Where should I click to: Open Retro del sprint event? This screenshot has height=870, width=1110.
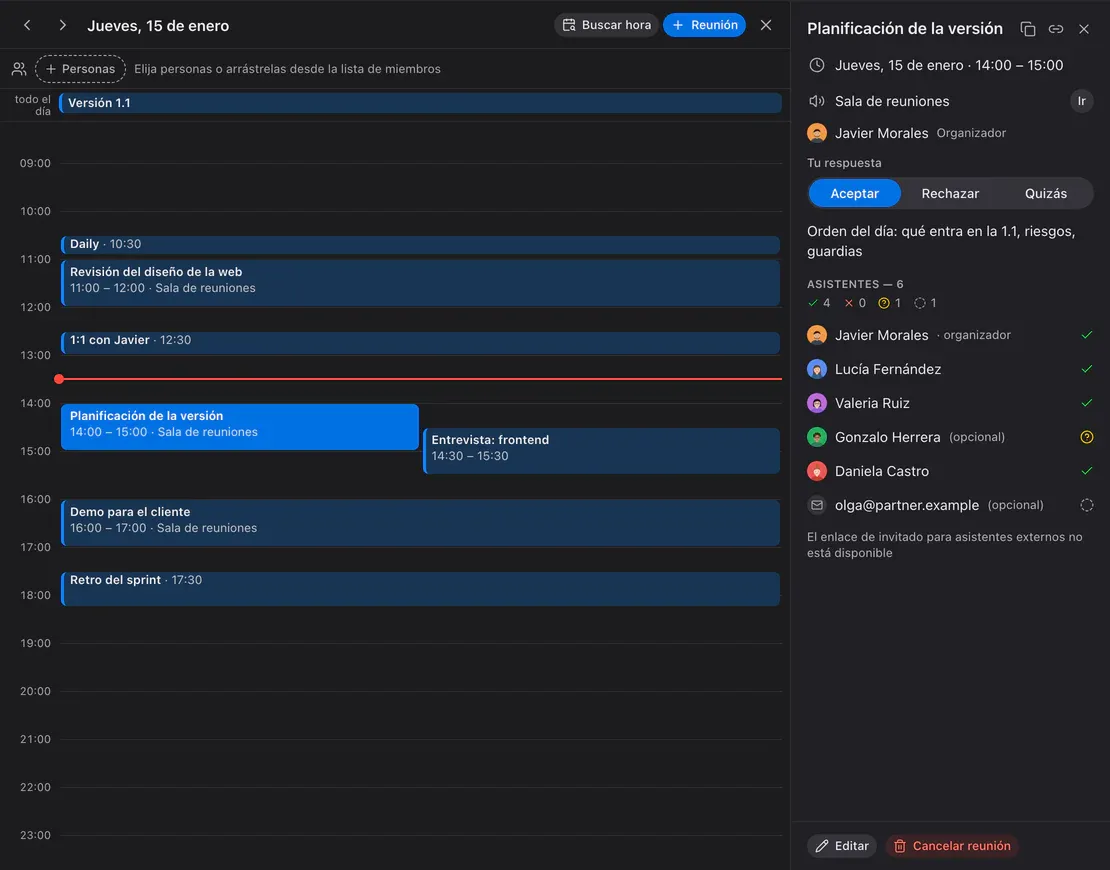pyautogui.click(x=420, y=588)
